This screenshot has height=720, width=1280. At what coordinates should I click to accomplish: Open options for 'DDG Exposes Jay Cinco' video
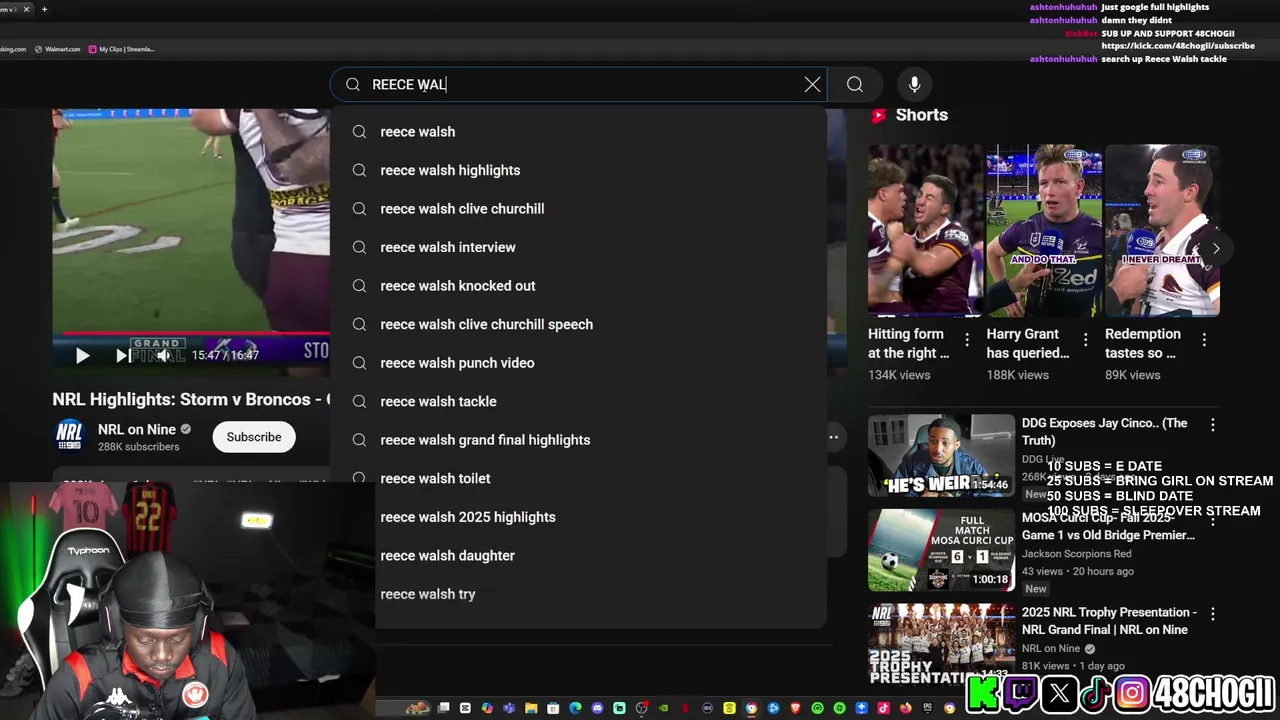[x=1213, y=425]
